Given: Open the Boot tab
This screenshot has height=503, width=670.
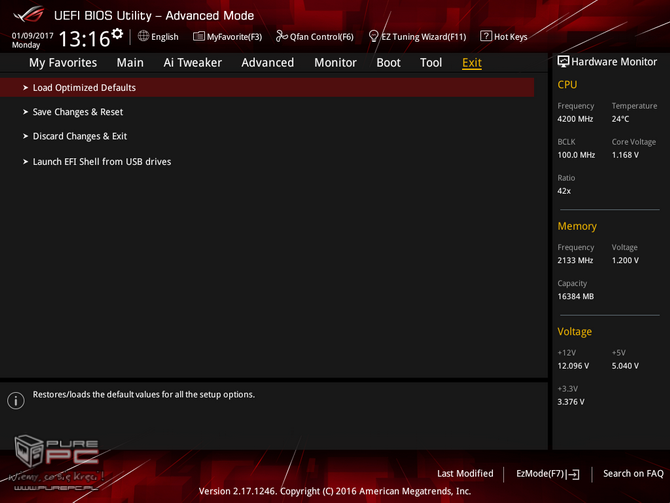Looking at the screenshot, I should [x=388, y=63].
